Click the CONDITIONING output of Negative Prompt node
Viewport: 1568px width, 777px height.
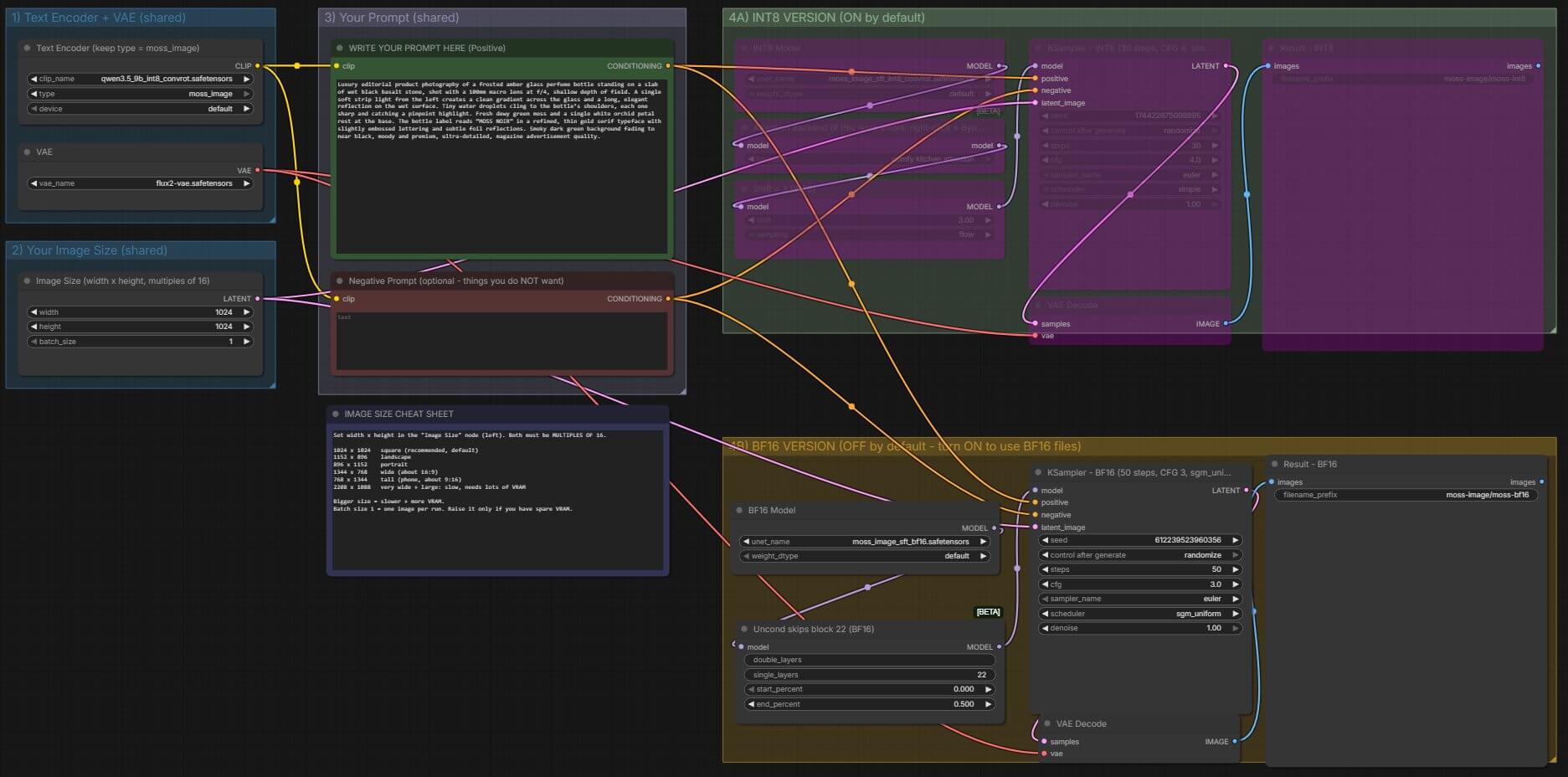click(x=668, y=298)
